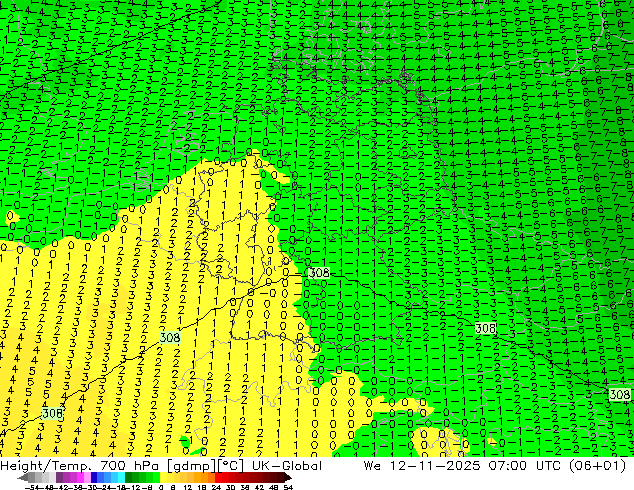Select the dark blue colorbar swatch
Viewport: 634px width, 490px height.
coord(94,478)
